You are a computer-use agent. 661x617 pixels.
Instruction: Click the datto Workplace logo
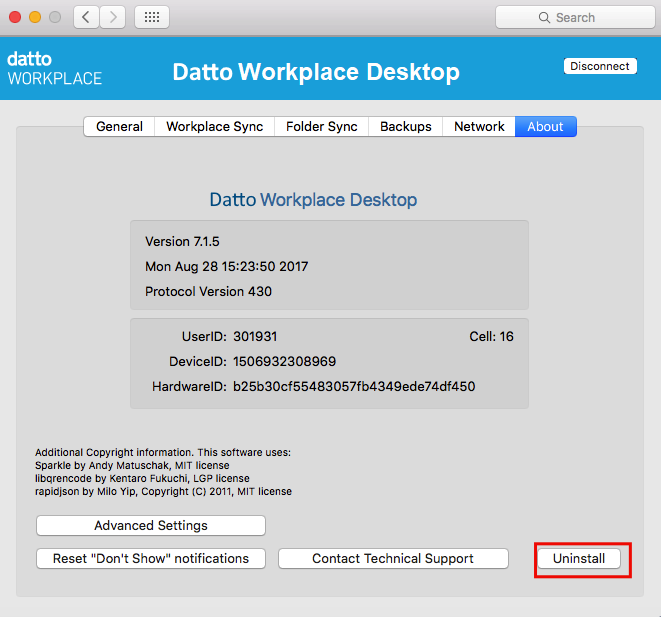tap(54, 68)
